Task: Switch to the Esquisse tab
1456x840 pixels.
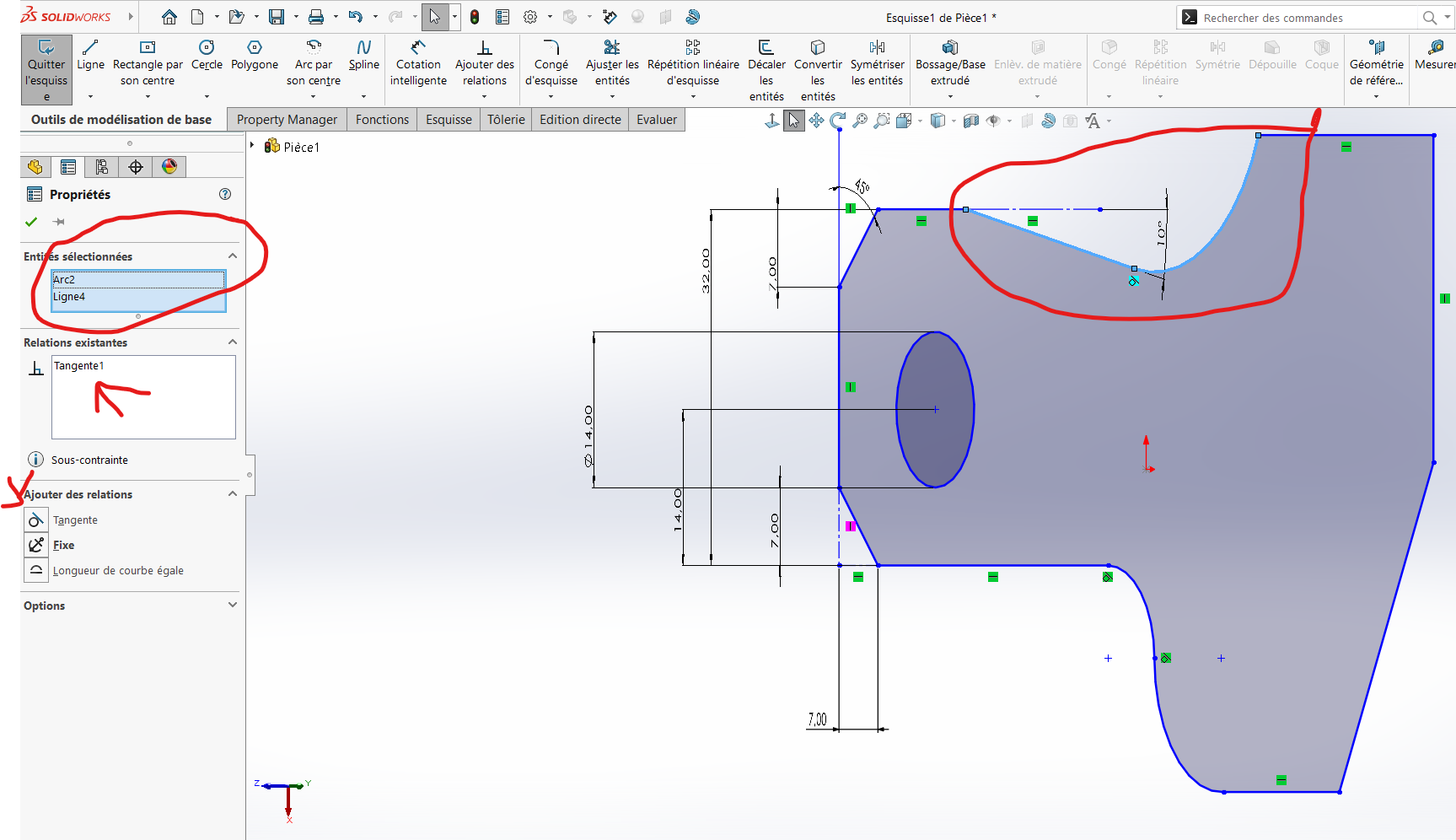Action: [449, 120]
